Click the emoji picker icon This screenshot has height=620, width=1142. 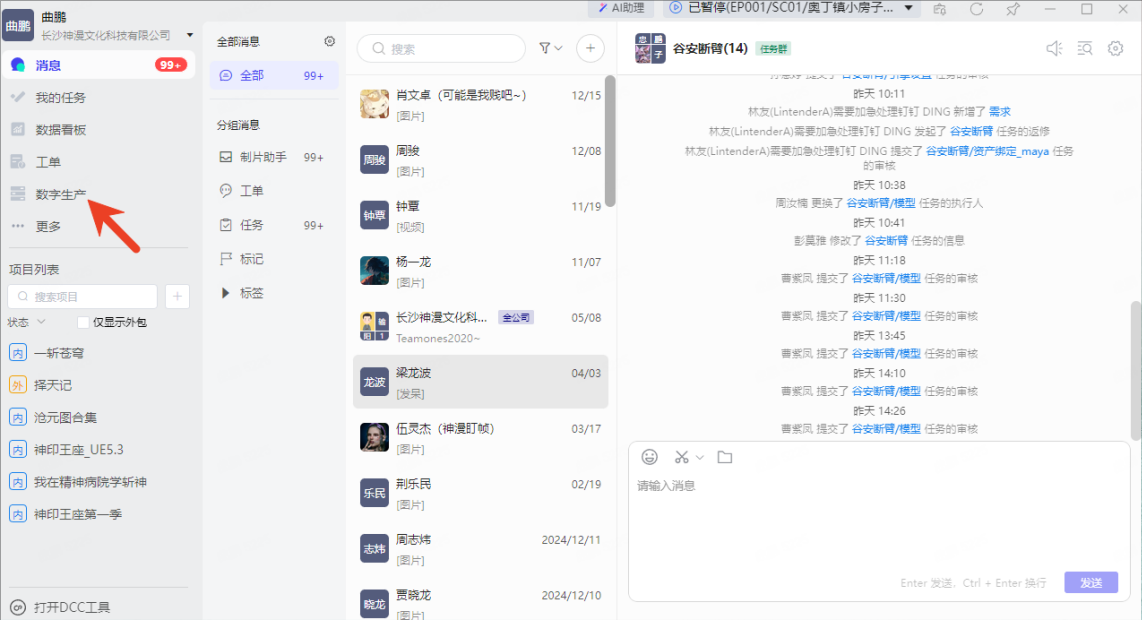pos(650,457)
